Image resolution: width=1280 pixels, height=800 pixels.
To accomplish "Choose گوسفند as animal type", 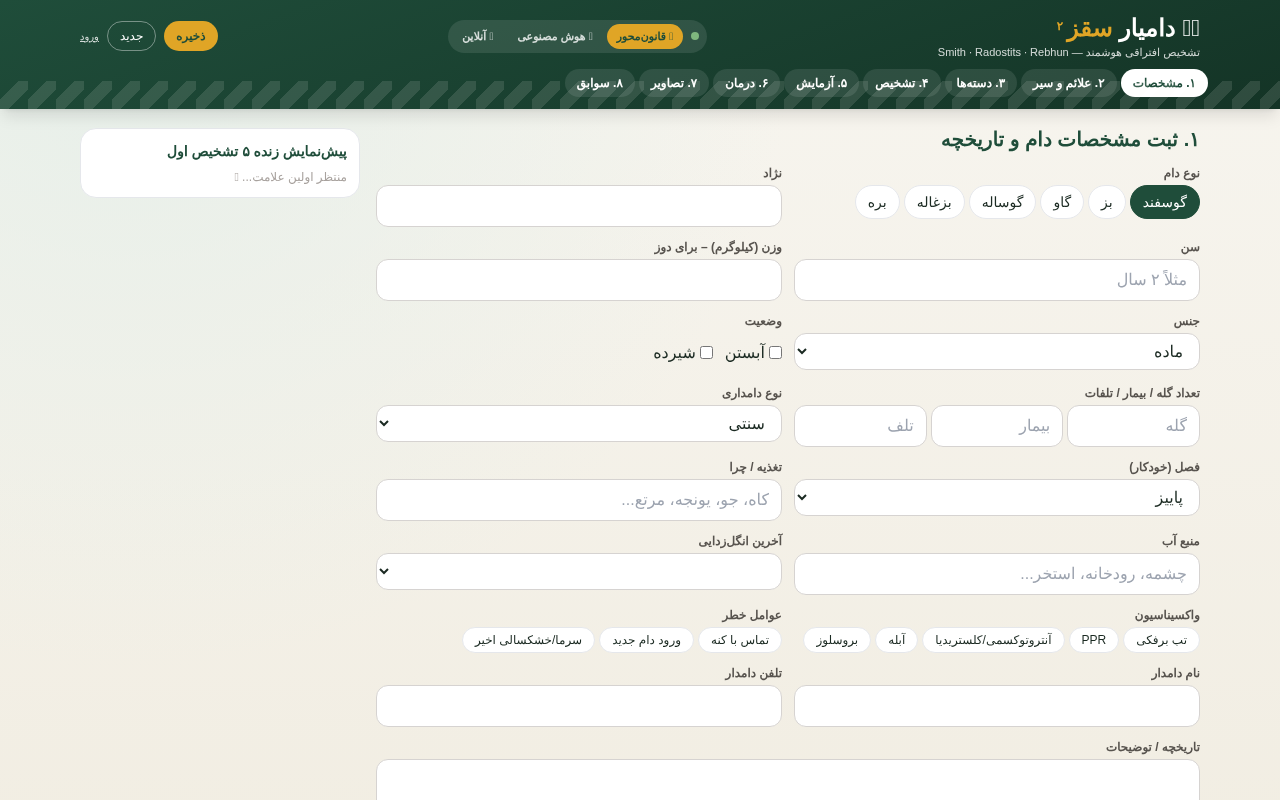I will point(1165,202).
